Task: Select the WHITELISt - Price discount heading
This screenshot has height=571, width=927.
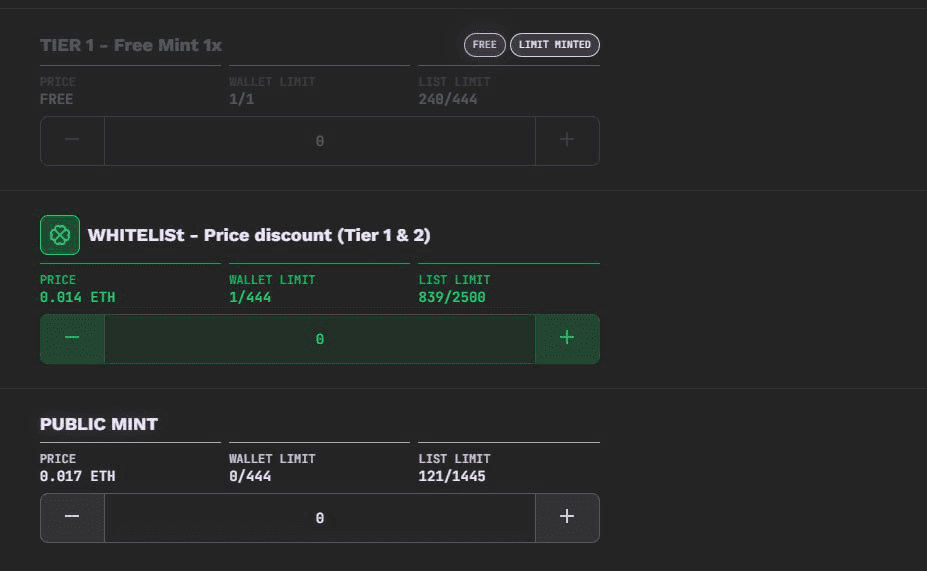Action: [x=259, y=235]
